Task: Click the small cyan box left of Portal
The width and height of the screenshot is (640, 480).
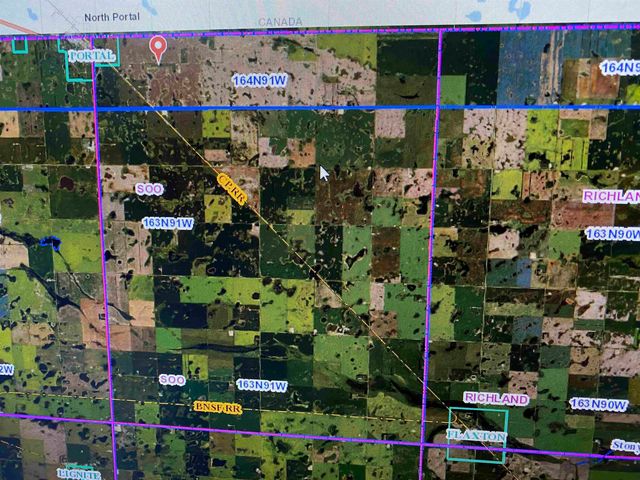Action: click(x=19, y=44)
